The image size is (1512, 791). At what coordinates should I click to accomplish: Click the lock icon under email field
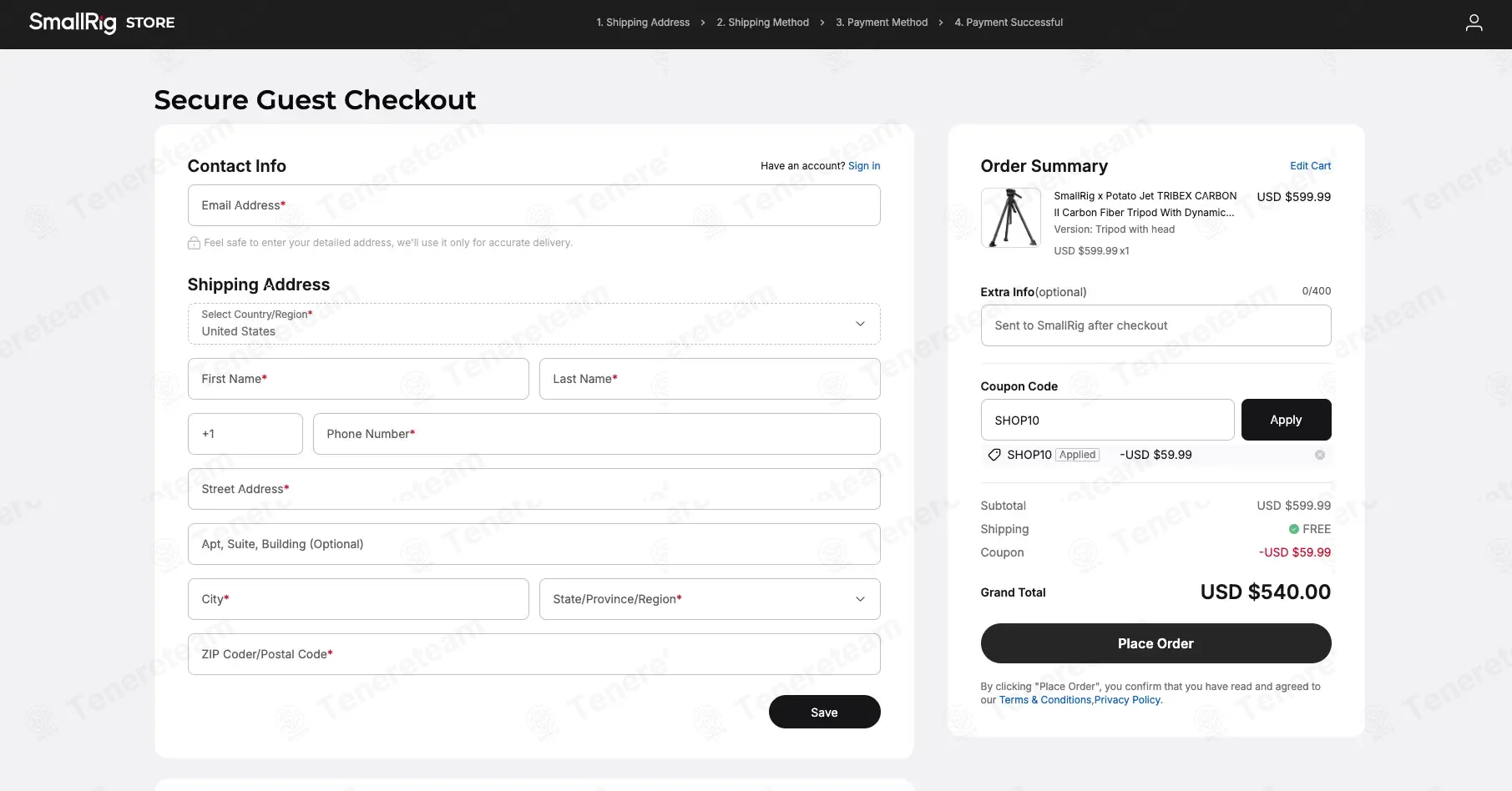tap(194, 243)
